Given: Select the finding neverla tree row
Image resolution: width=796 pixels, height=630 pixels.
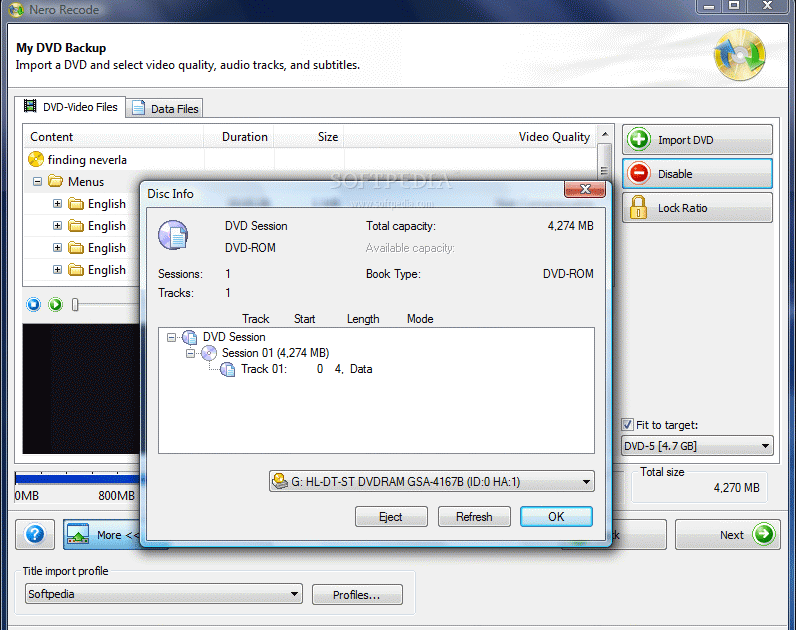Looking at the screenshot, I should (x=87, y=159).
